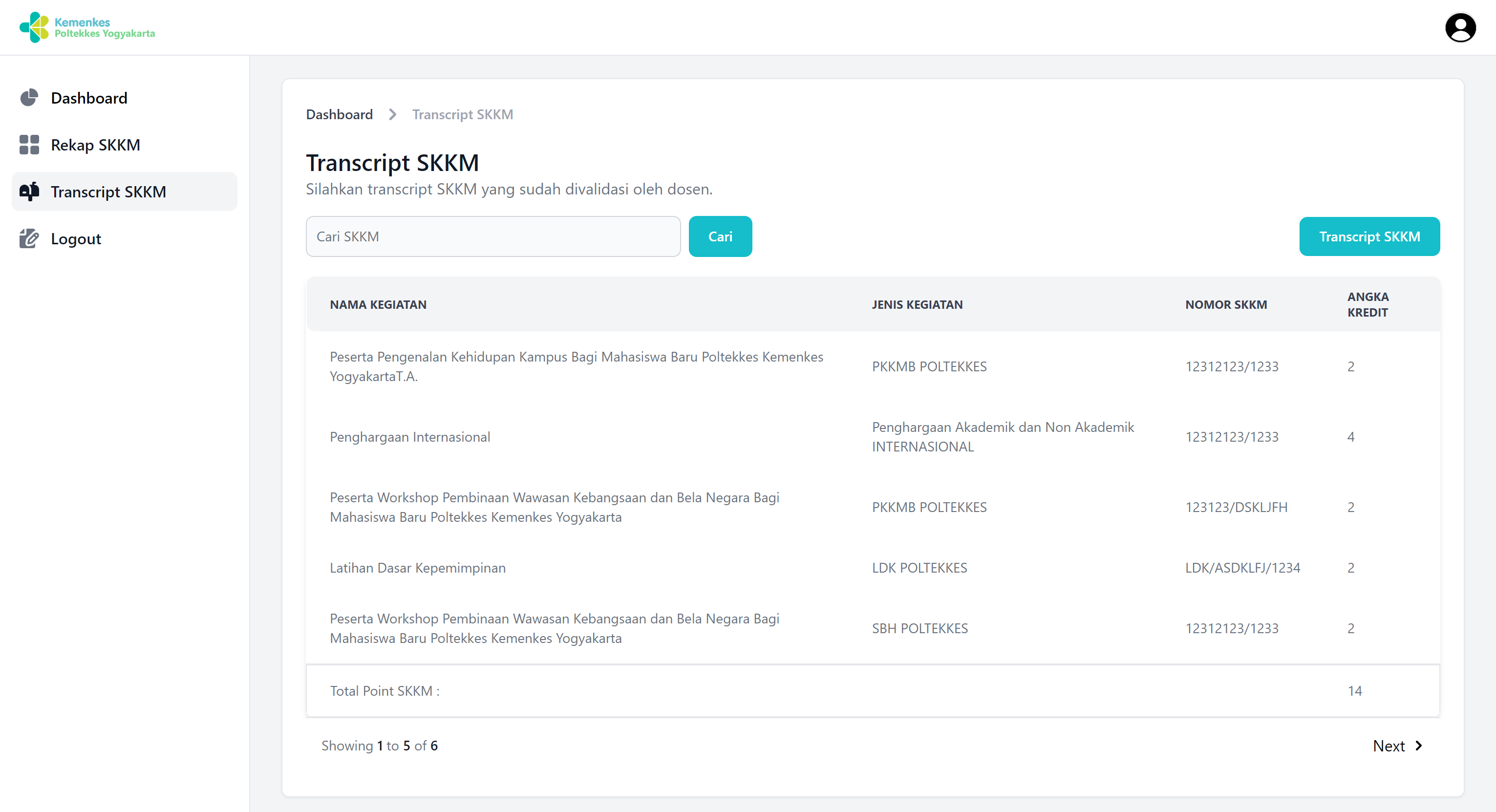Viewport: 1496px width, 812px height.
Task: Click the Kemenkes Poltekkes Yogyakarta logo
Action: (87, 27)
